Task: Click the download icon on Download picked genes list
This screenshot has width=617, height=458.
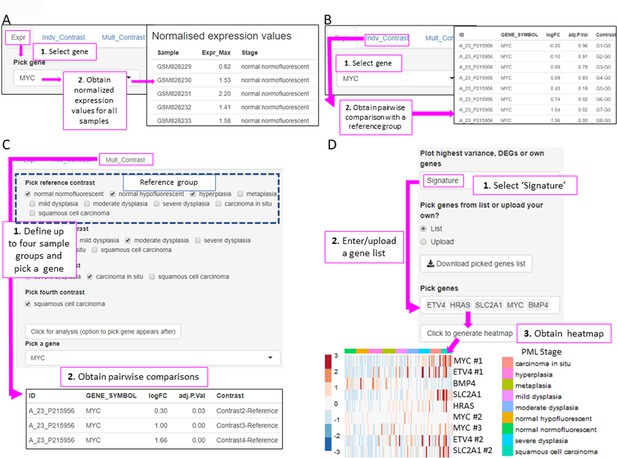Action: tap(430, 264)
